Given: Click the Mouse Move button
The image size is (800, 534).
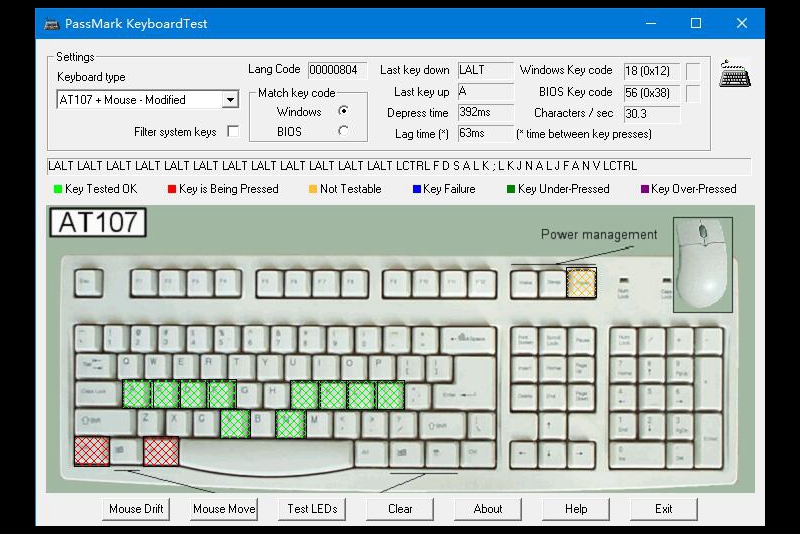Looking at the screenshot, I should (223, 509).
